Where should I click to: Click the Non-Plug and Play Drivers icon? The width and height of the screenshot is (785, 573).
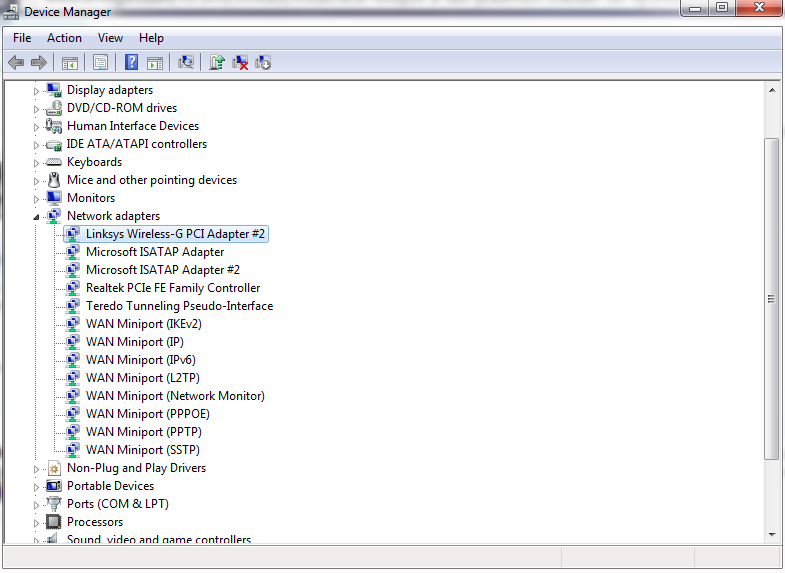tap(54, 468)
